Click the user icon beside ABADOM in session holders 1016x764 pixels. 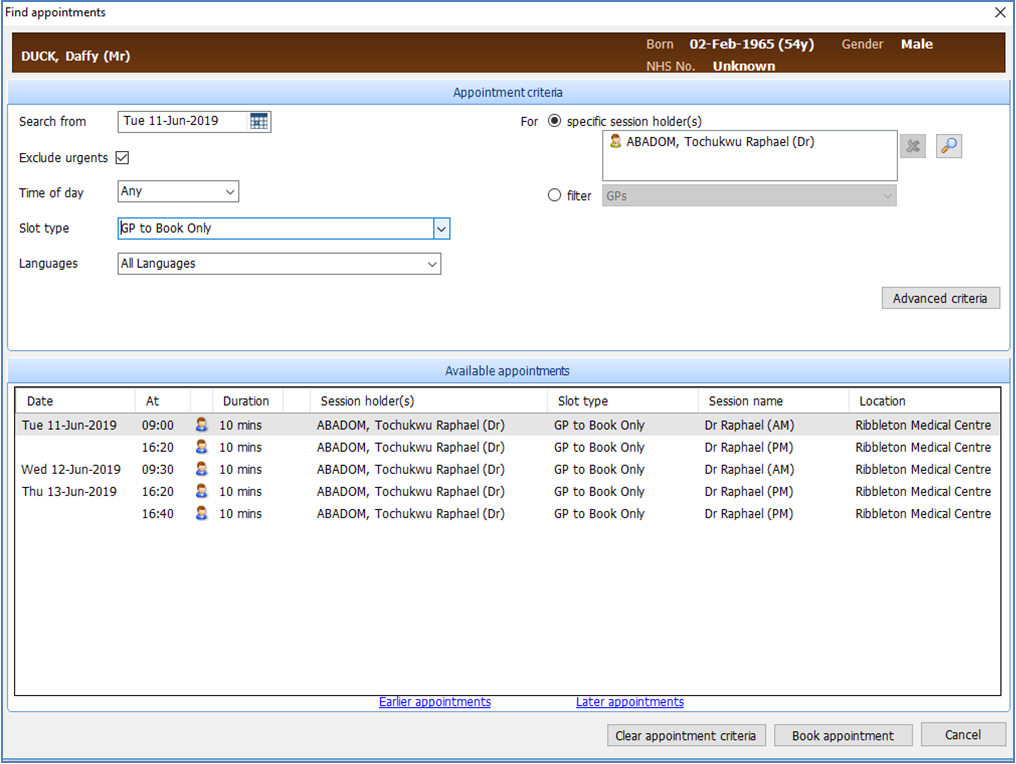(x=616, y=141)
